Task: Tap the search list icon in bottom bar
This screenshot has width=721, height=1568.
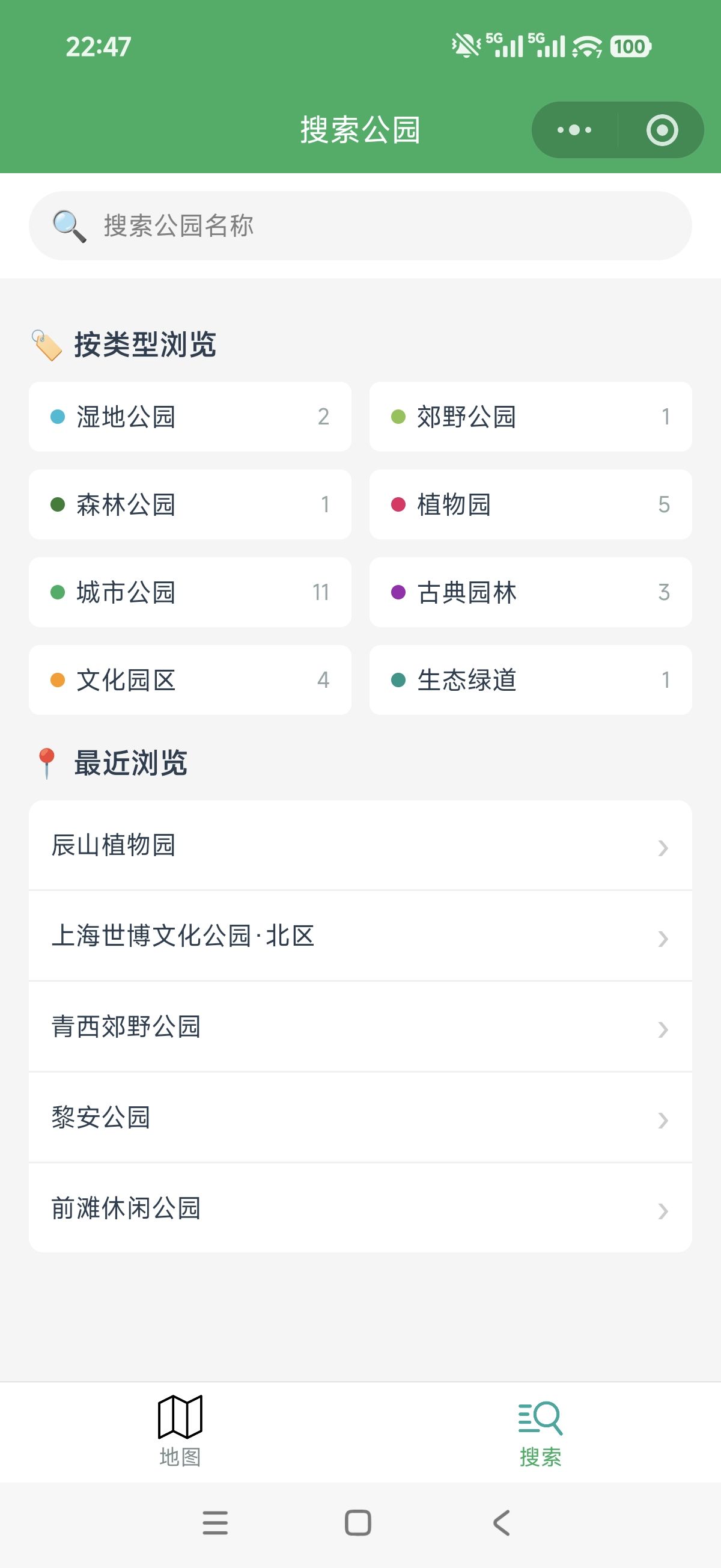Action: (540, 1417)
